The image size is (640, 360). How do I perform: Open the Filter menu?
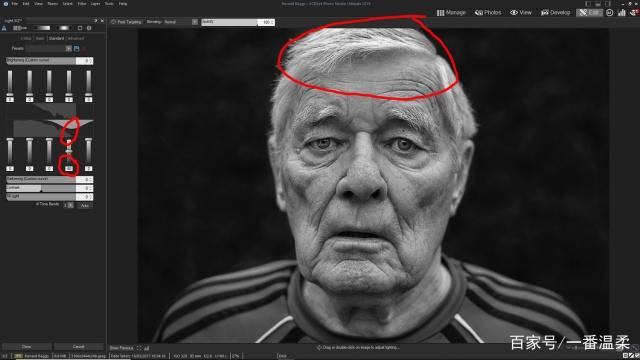(x=82, y=4)
